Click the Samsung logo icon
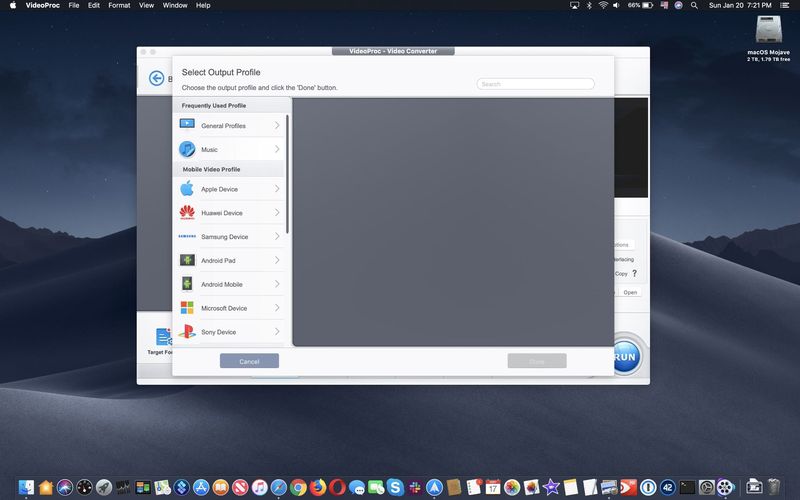 coord(187,236)
